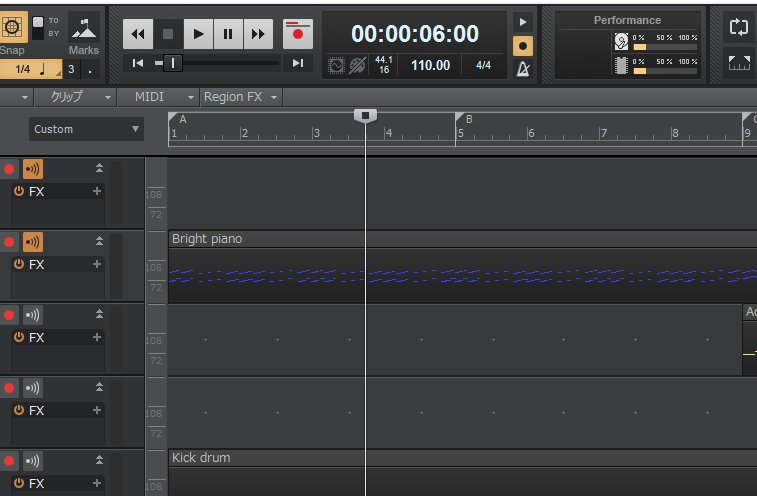This screenshot has height=496, width=757.
Task: Arm record on Bright piano track
Action: click(x=9, y=242)
